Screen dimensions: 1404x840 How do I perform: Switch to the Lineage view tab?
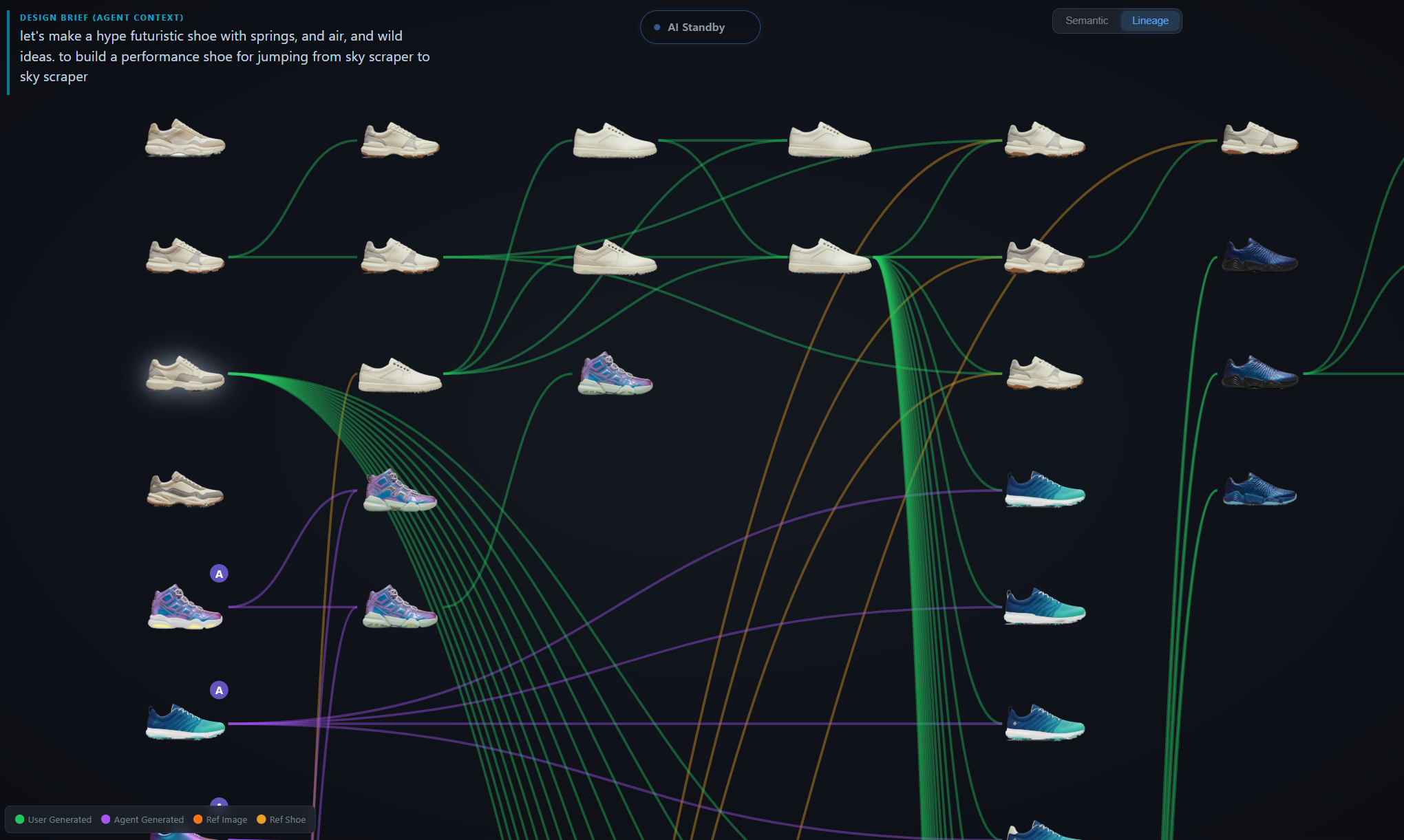1149,21
